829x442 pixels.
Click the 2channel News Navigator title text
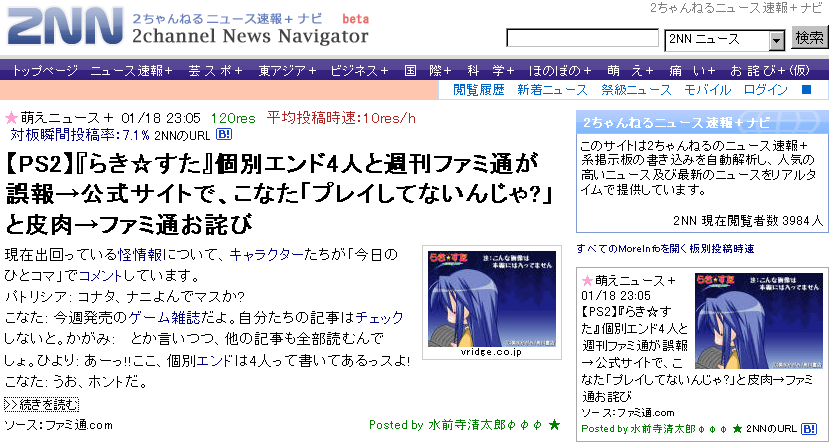[250, 36]
